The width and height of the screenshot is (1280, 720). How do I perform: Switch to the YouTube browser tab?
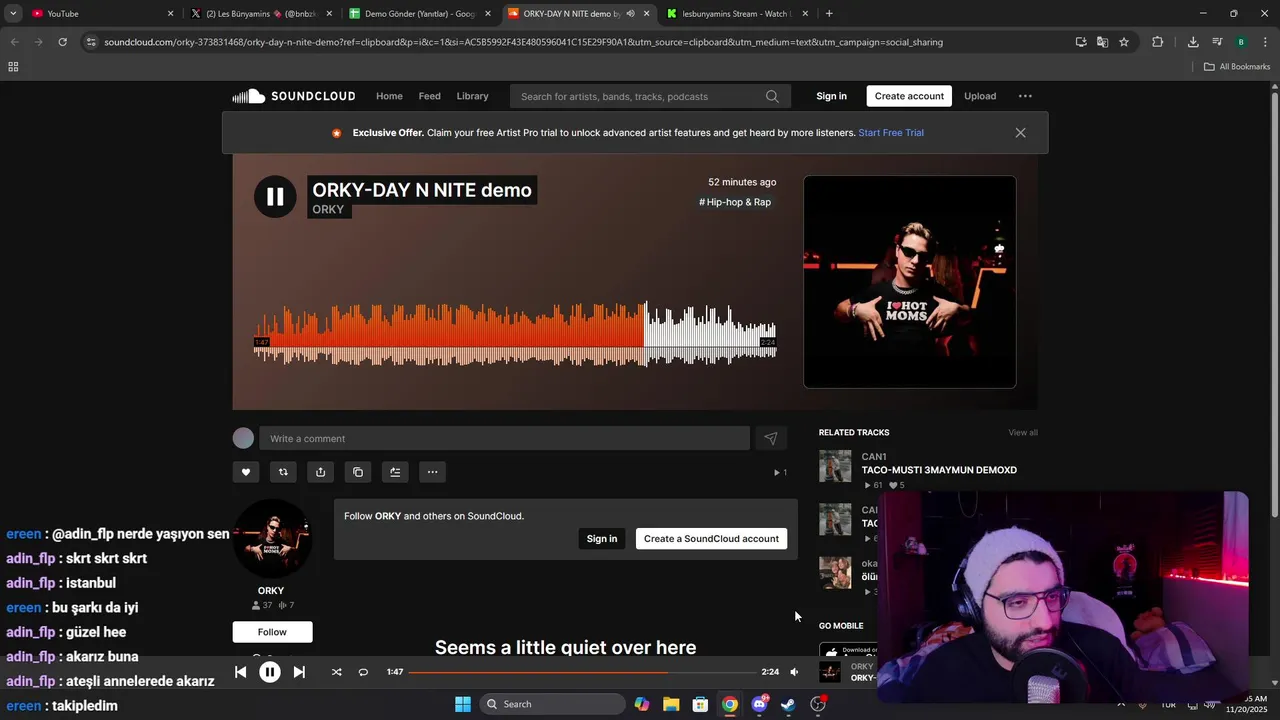pos(100,13)
